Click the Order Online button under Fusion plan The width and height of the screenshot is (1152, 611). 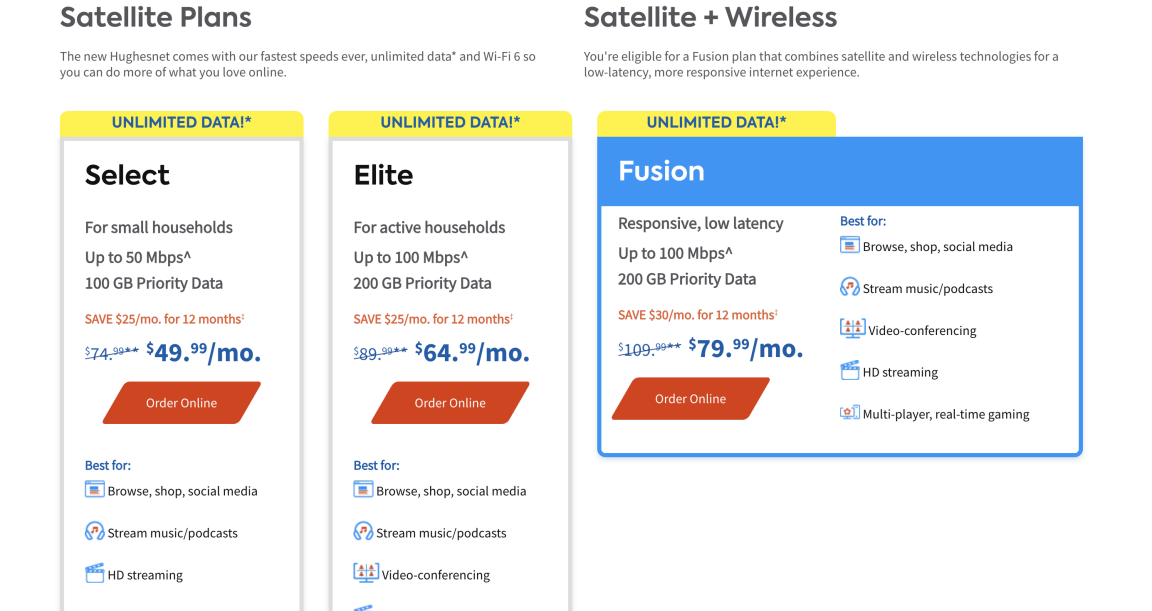[691, 399]
